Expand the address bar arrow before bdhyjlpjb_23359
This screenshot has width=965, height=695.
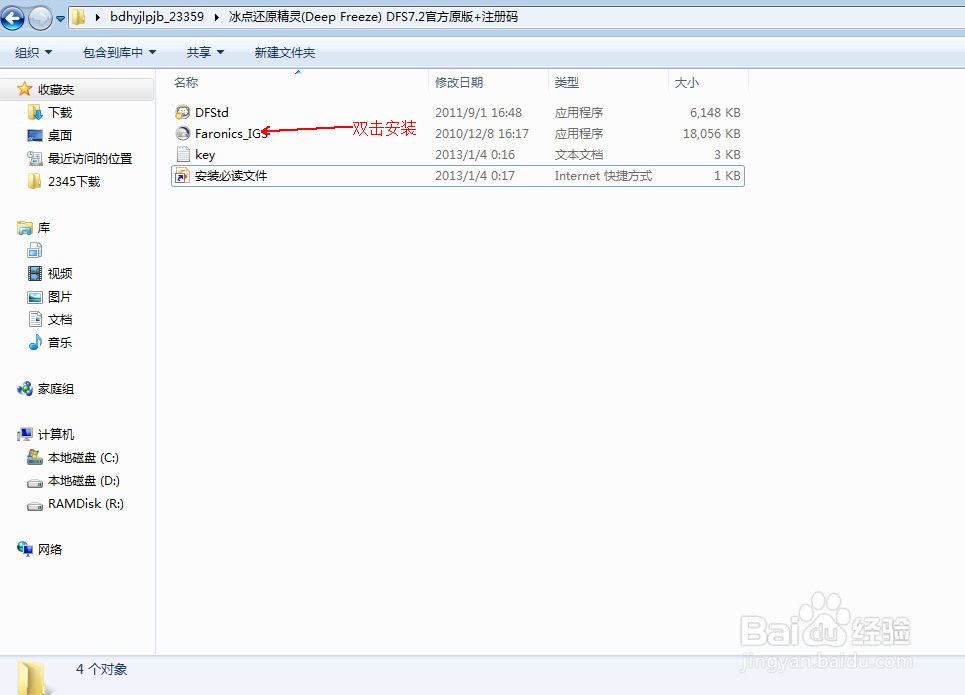tap(97, 17)
